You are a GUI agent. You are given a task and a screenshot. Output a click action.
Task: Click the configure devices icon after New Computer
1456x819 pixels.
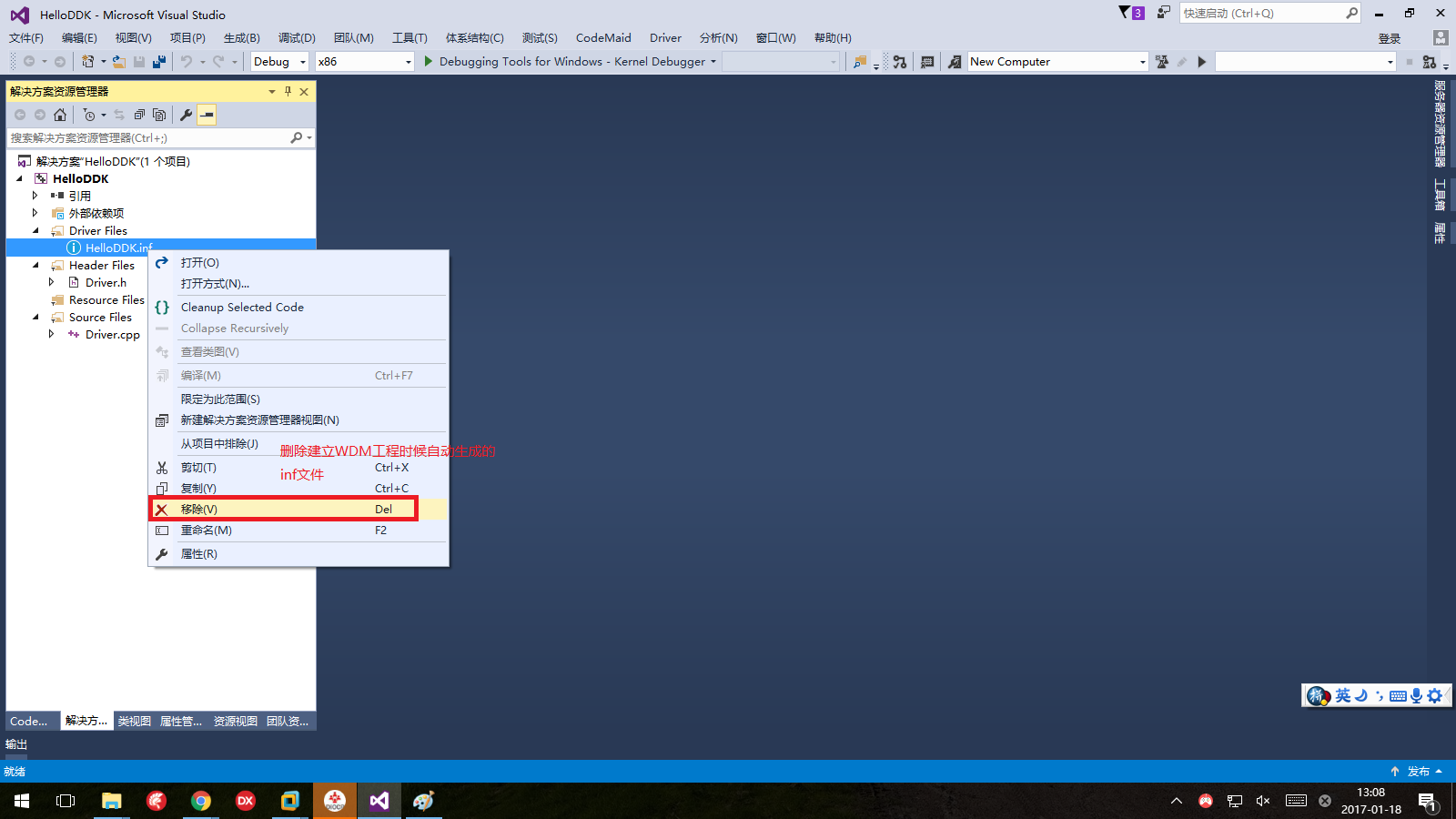point(1162,62)
